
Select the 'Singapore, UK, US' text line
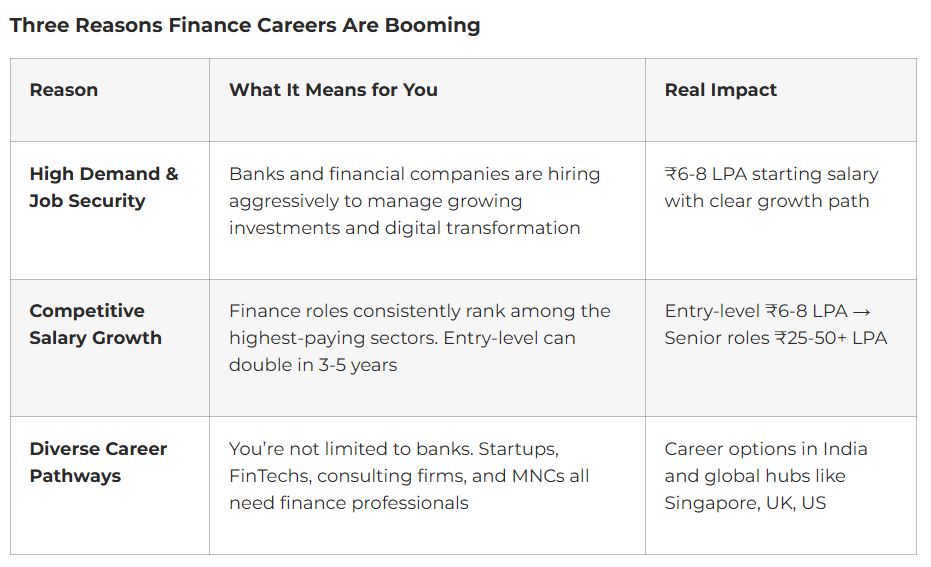point(745,503)
